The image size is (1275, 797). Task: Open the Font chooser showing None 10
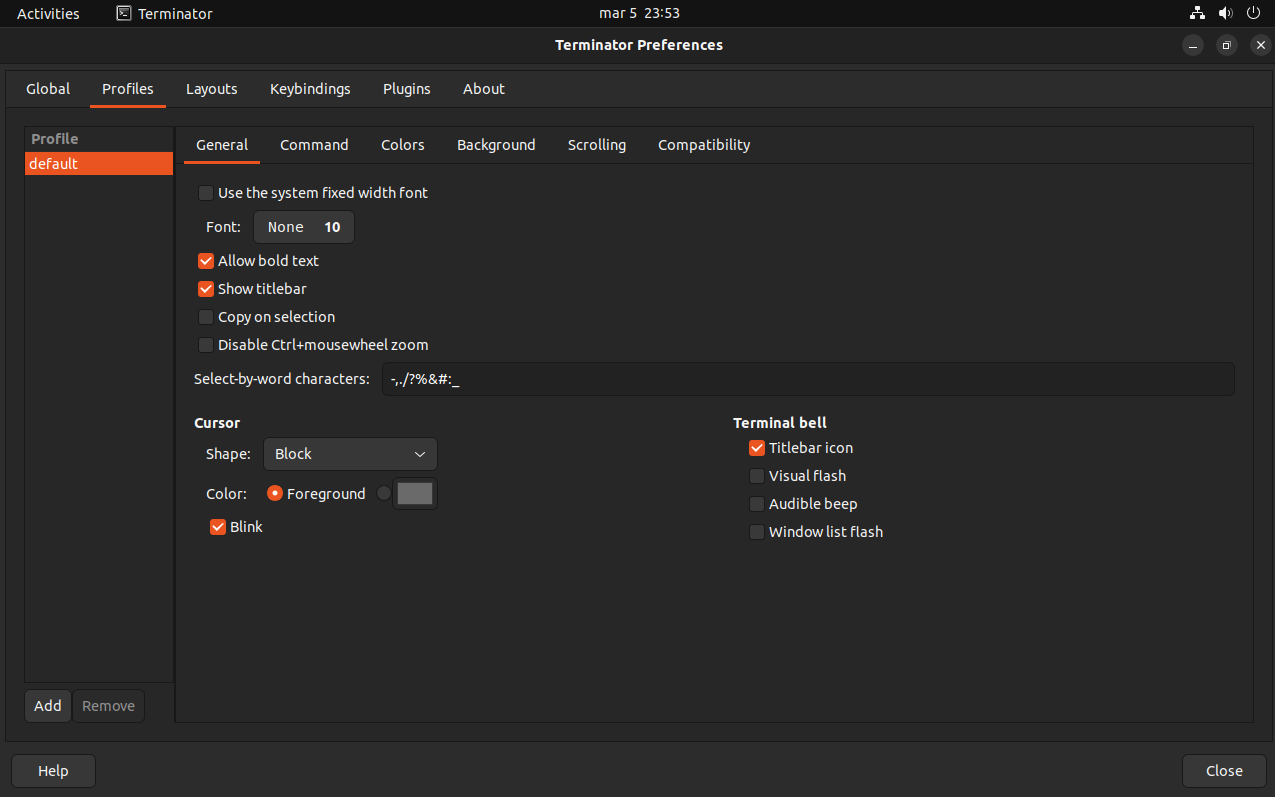click(304, 227)
